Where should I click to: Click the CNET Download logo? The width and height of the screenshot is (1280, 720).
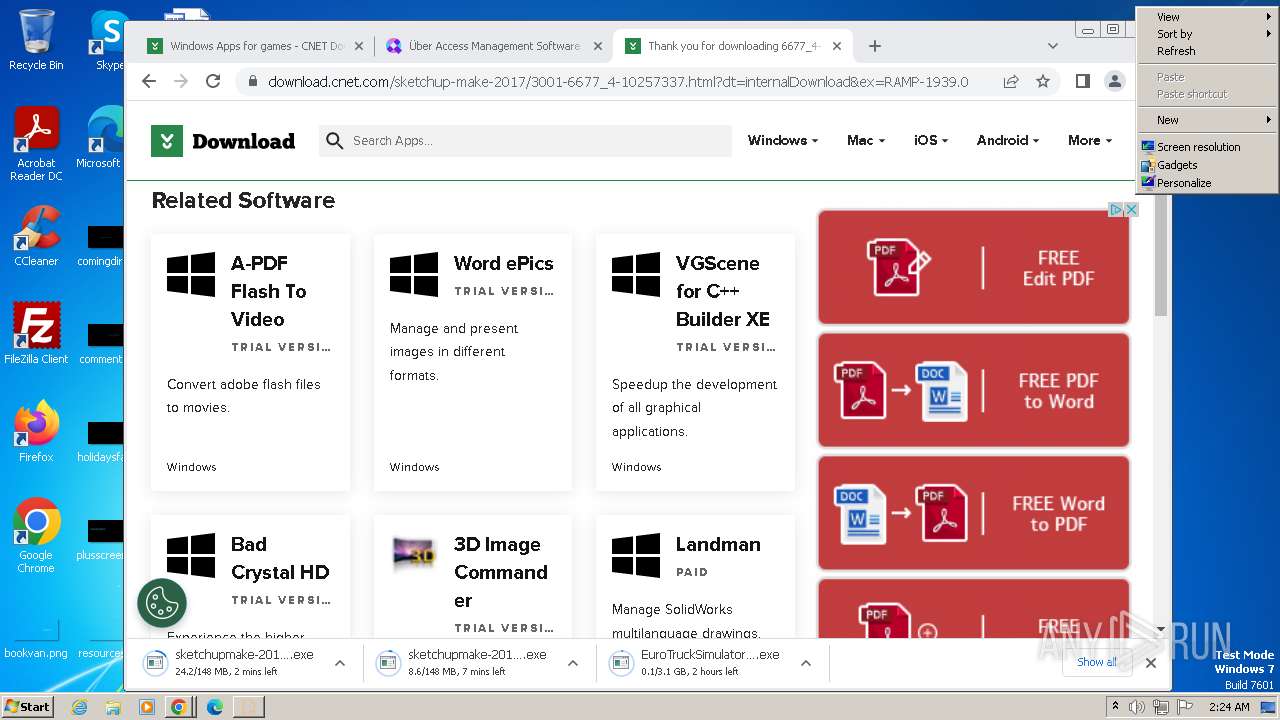223,141
